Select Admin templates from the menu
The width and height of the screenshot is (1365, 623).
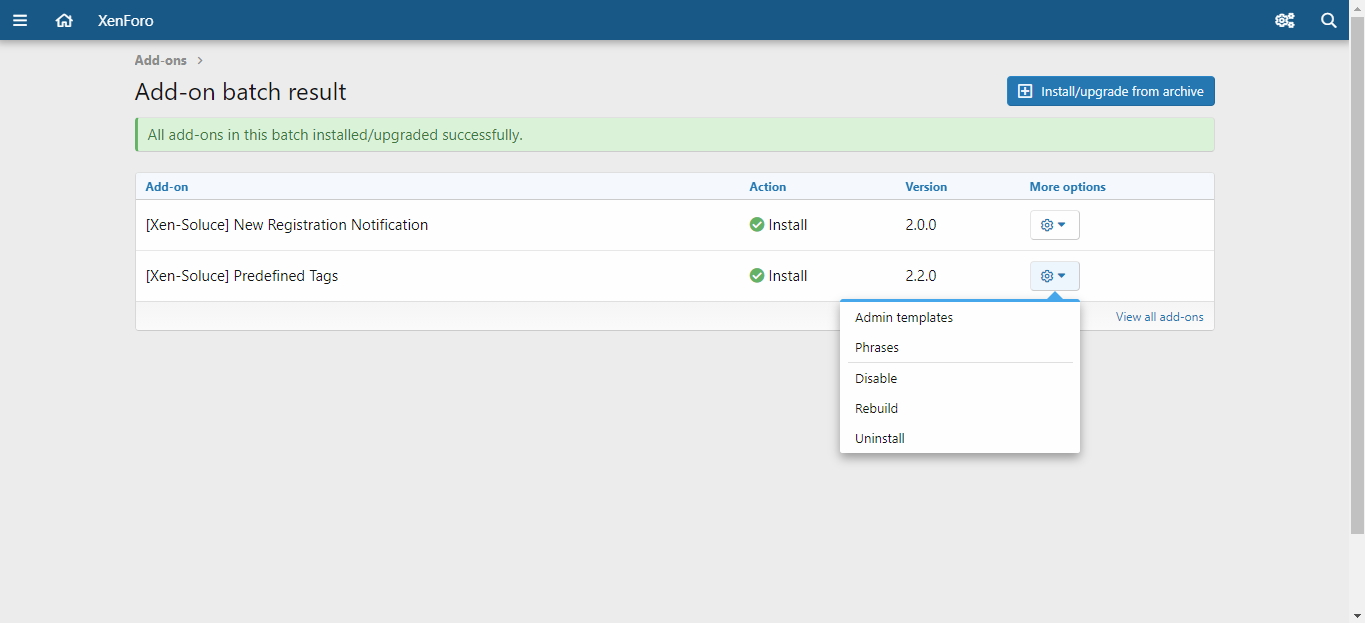coord(904,318)
